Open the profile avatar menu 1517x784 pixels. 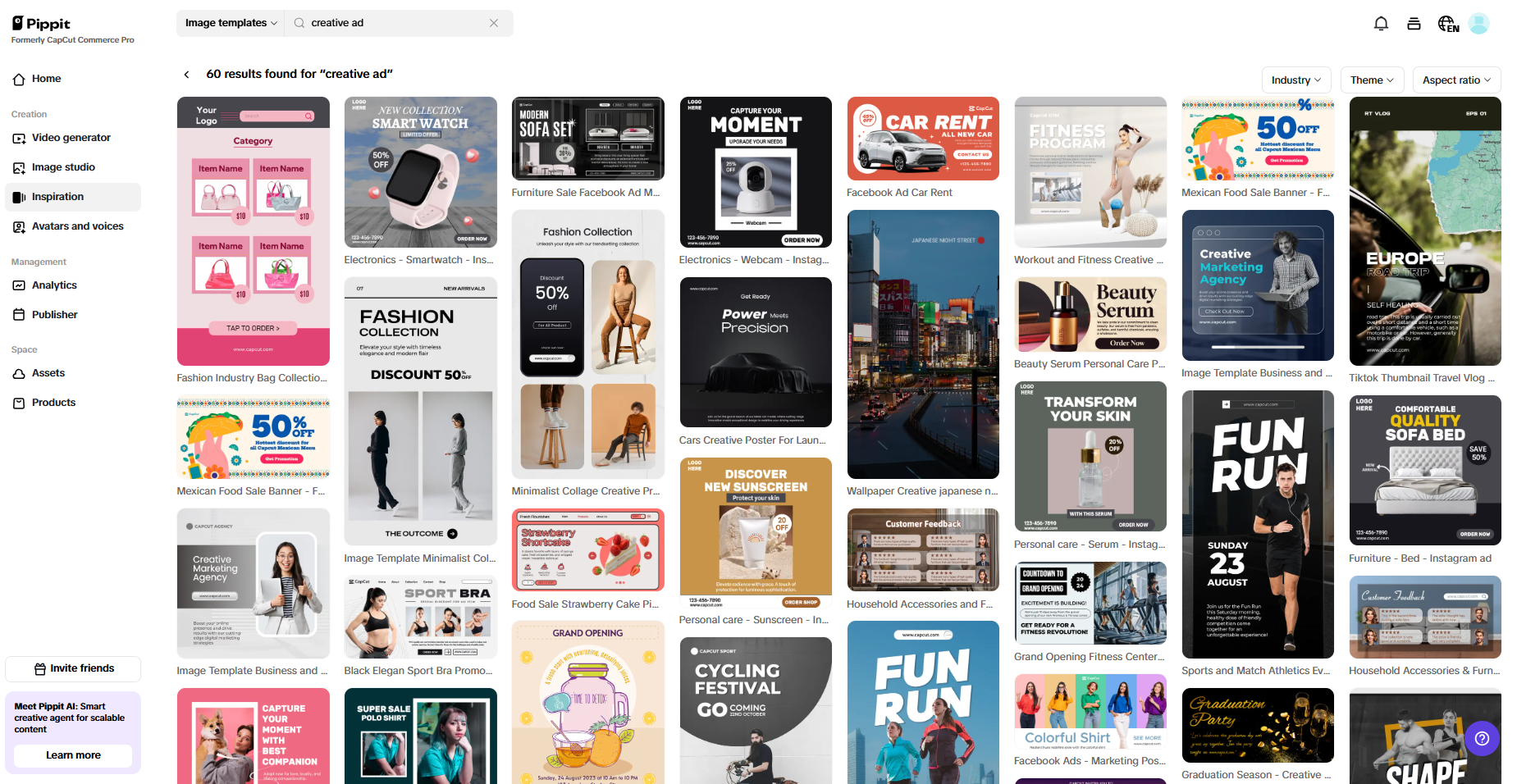point(1479,23)
